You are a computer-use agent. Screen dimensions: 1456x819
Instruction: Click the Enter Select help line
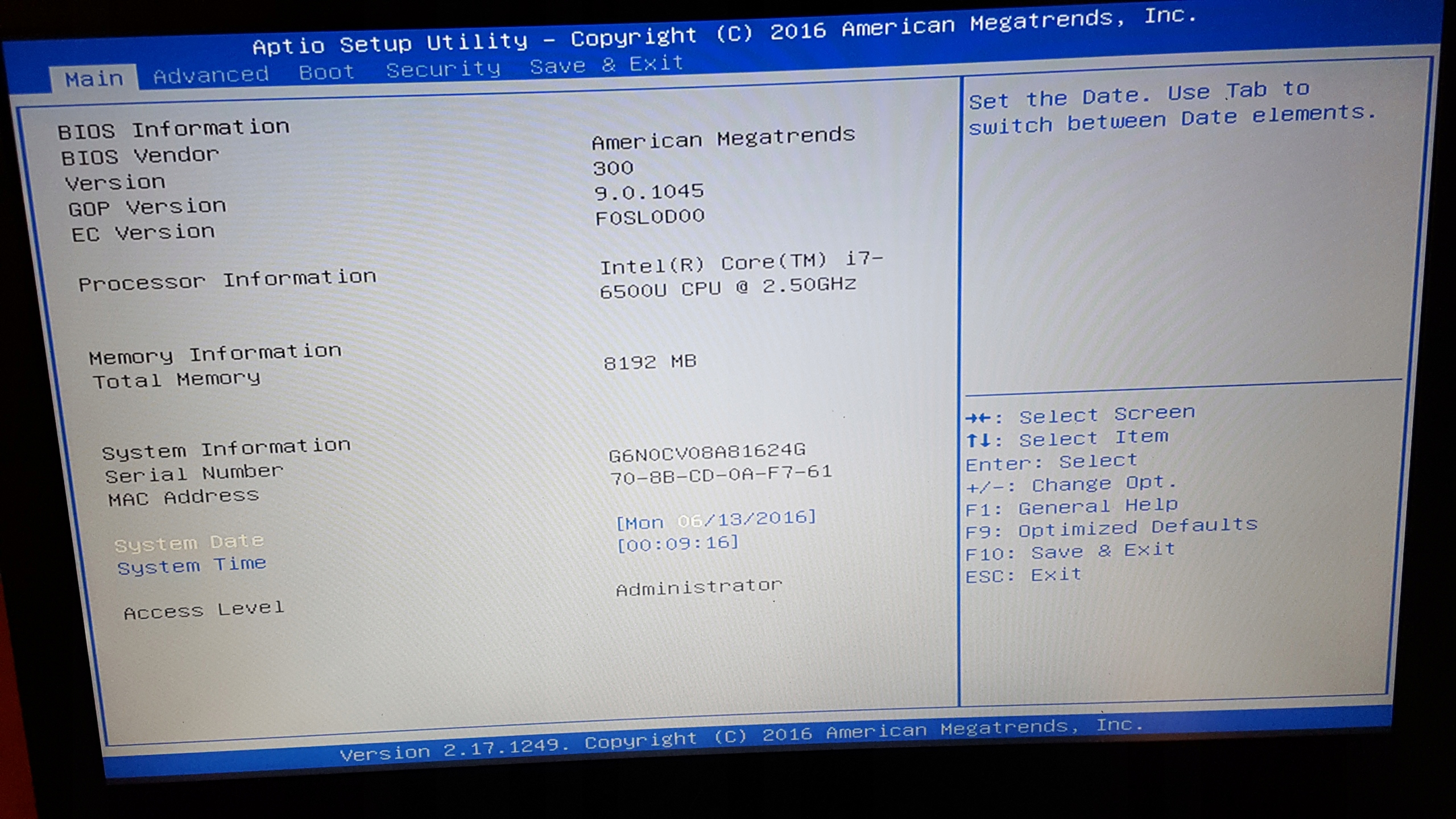pos(1051,462)
